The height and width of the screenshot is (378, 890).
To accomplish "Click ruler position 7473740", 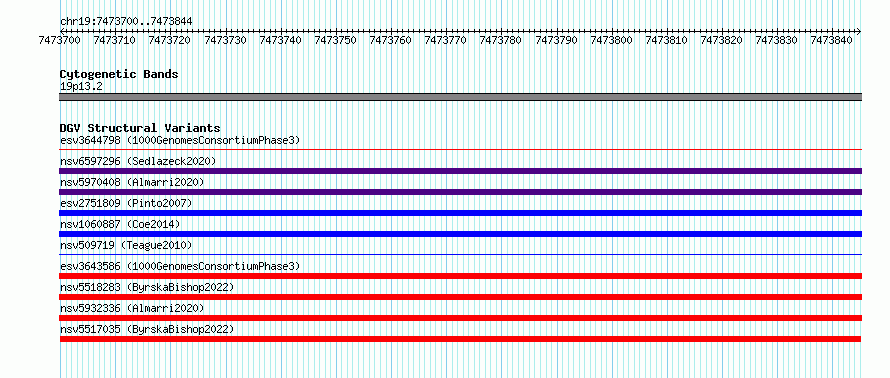I will (280, 40).
